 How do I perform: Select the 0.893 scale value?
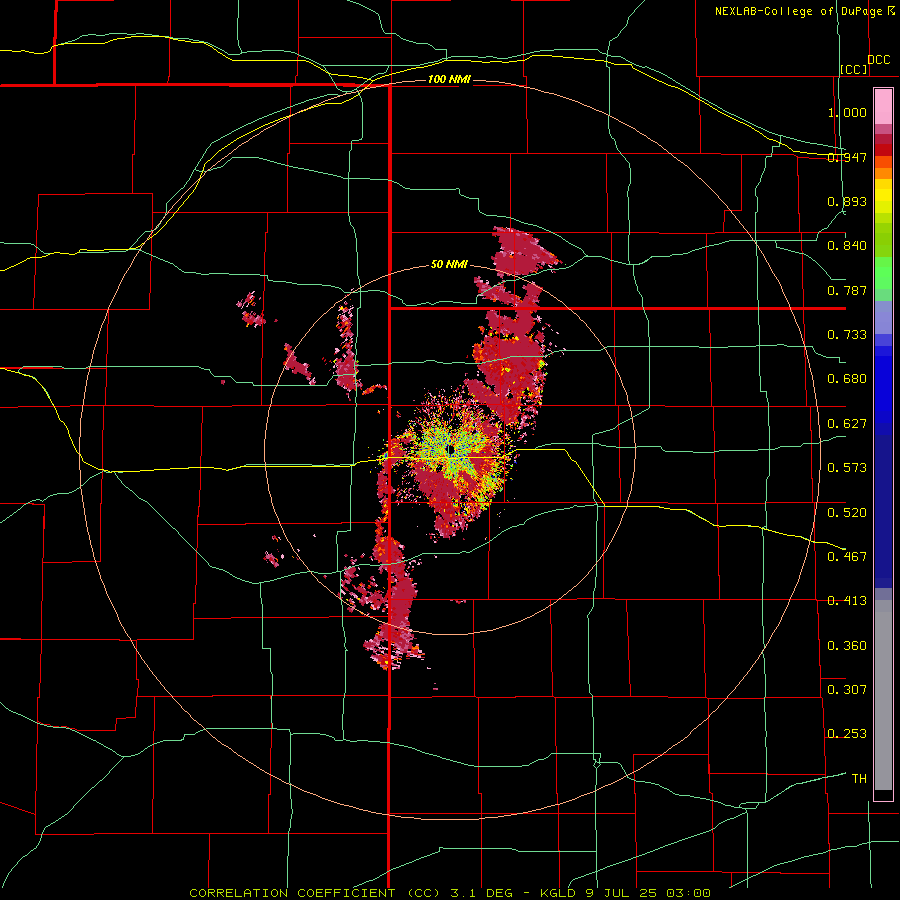(847, 201)
